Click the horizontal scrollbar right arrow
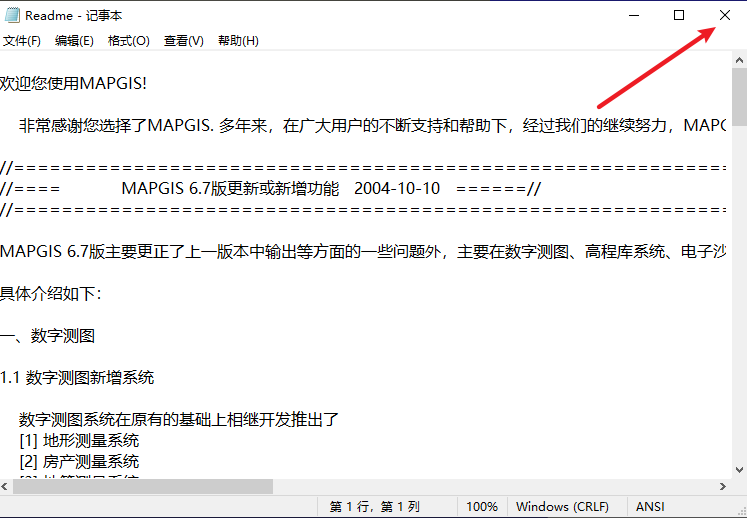The width and height of the screenshot is (747, 518). point(722,486)
